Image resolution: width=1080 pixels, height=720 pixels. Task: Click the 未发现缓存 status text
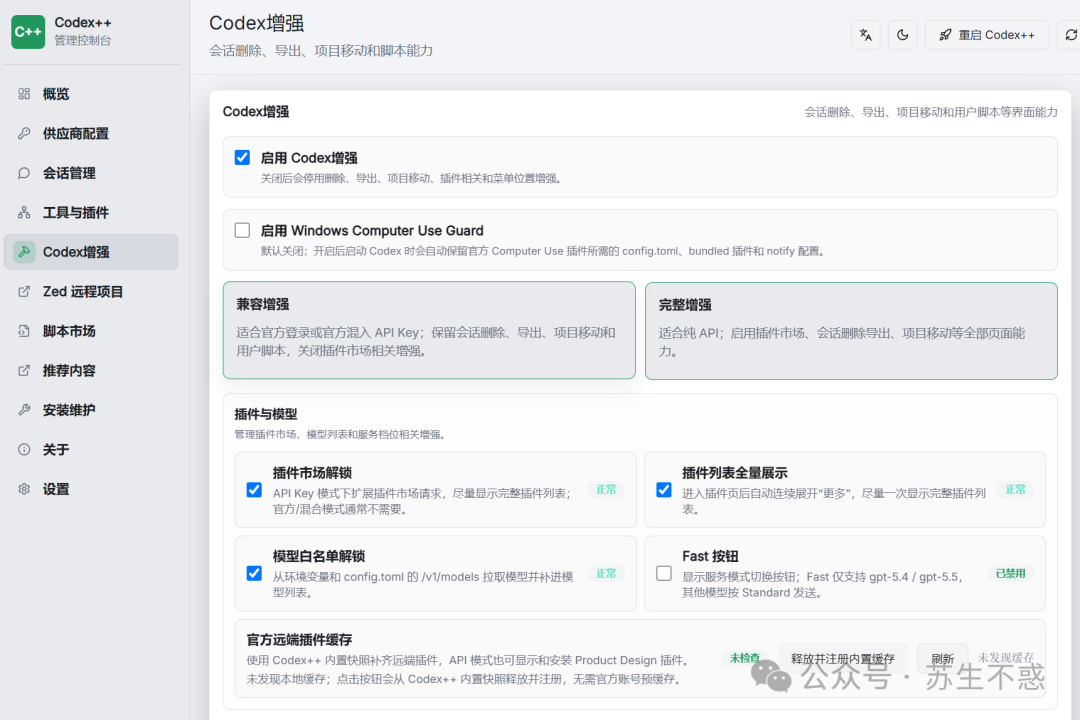(1006, 658)
